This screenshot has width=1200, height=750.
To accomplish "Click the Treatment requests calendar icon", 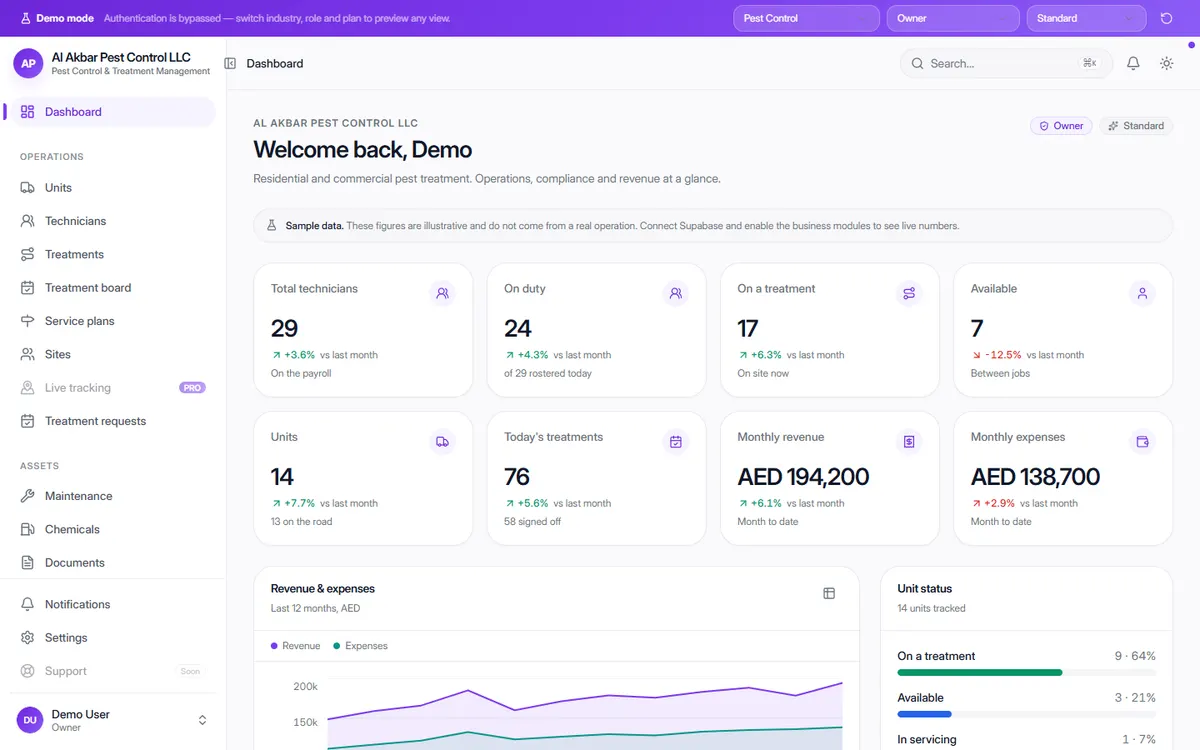I will tap(27, 421).
